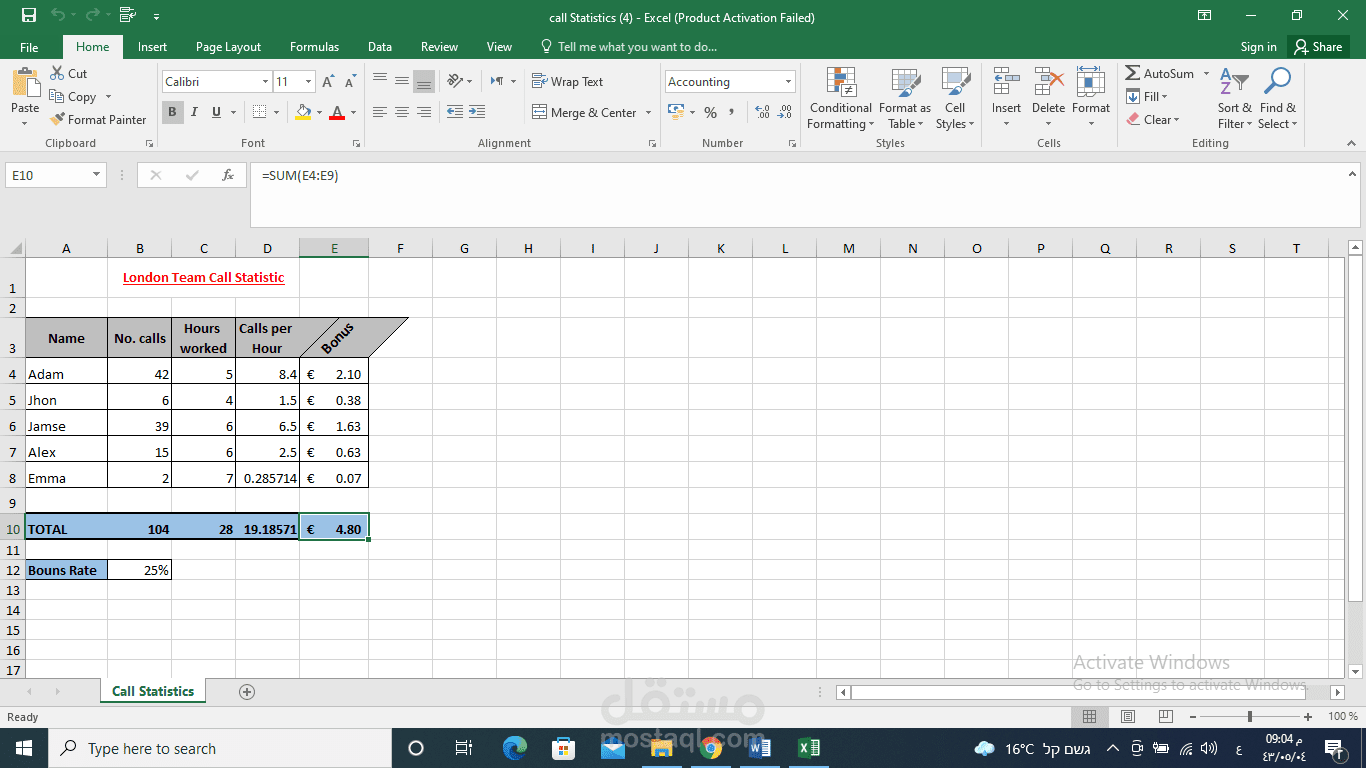Open Find & Select menu
1366x768 pixels.
point(1278,99)
